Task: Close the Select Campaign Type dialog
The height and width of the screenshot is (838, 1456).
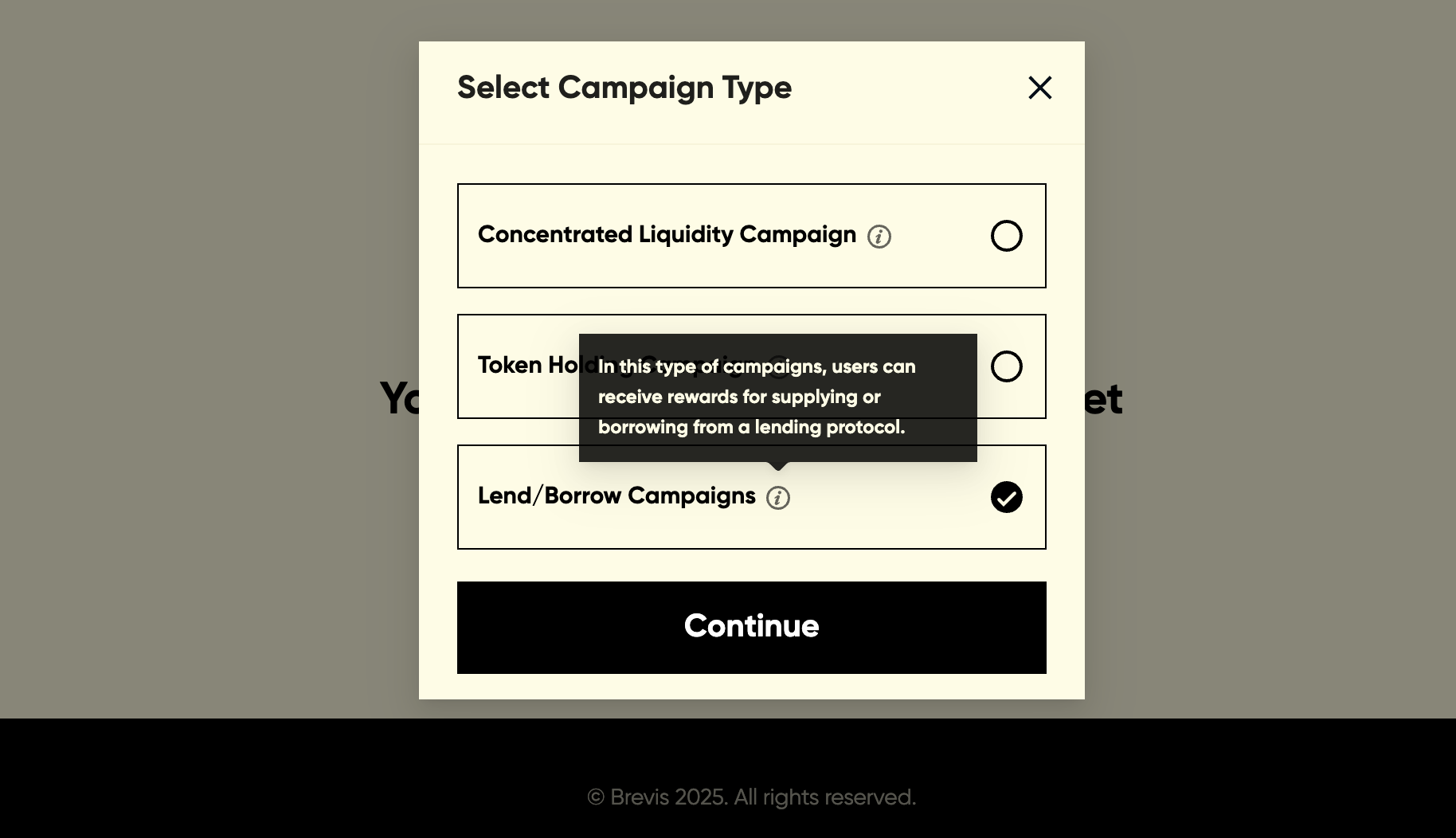Action: 1039,88
